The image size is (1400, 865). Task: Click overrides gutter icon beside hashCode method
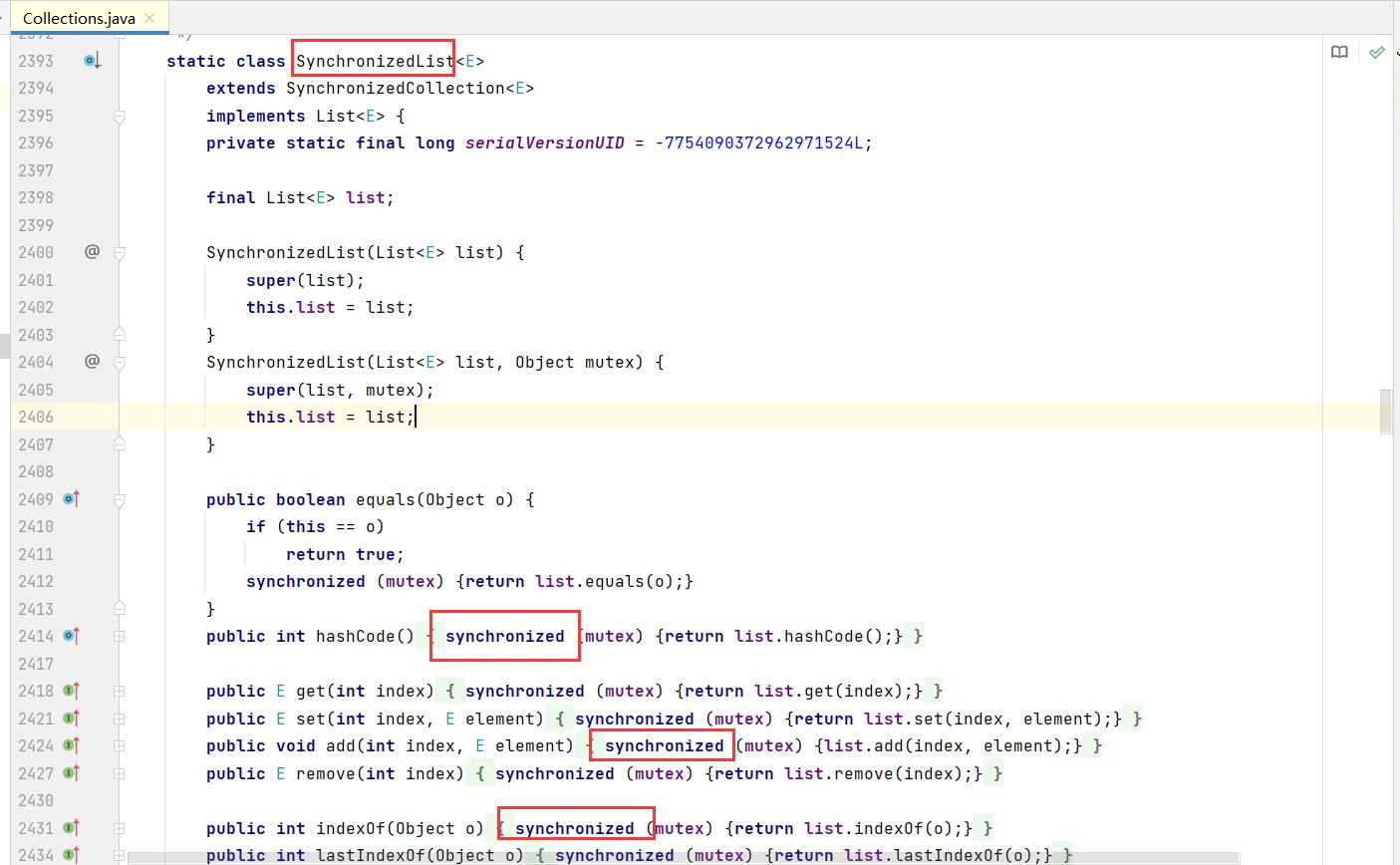coord(71,636)
